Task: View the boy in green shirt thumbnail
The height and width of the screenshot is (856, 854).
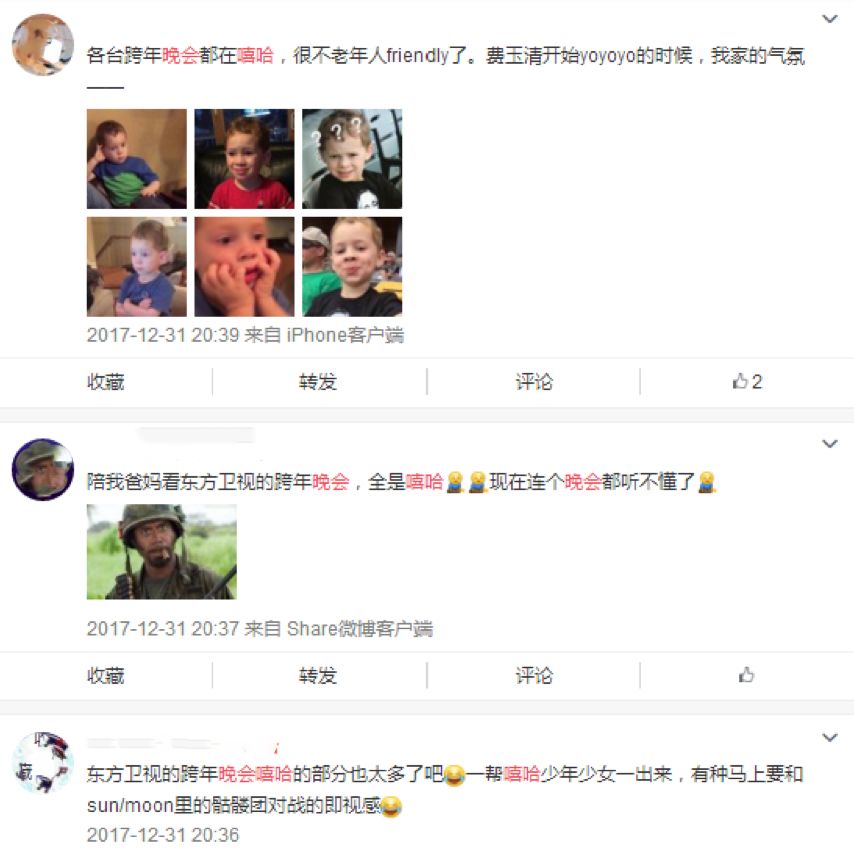Action: pyautogui.click(x=137, y=159)
